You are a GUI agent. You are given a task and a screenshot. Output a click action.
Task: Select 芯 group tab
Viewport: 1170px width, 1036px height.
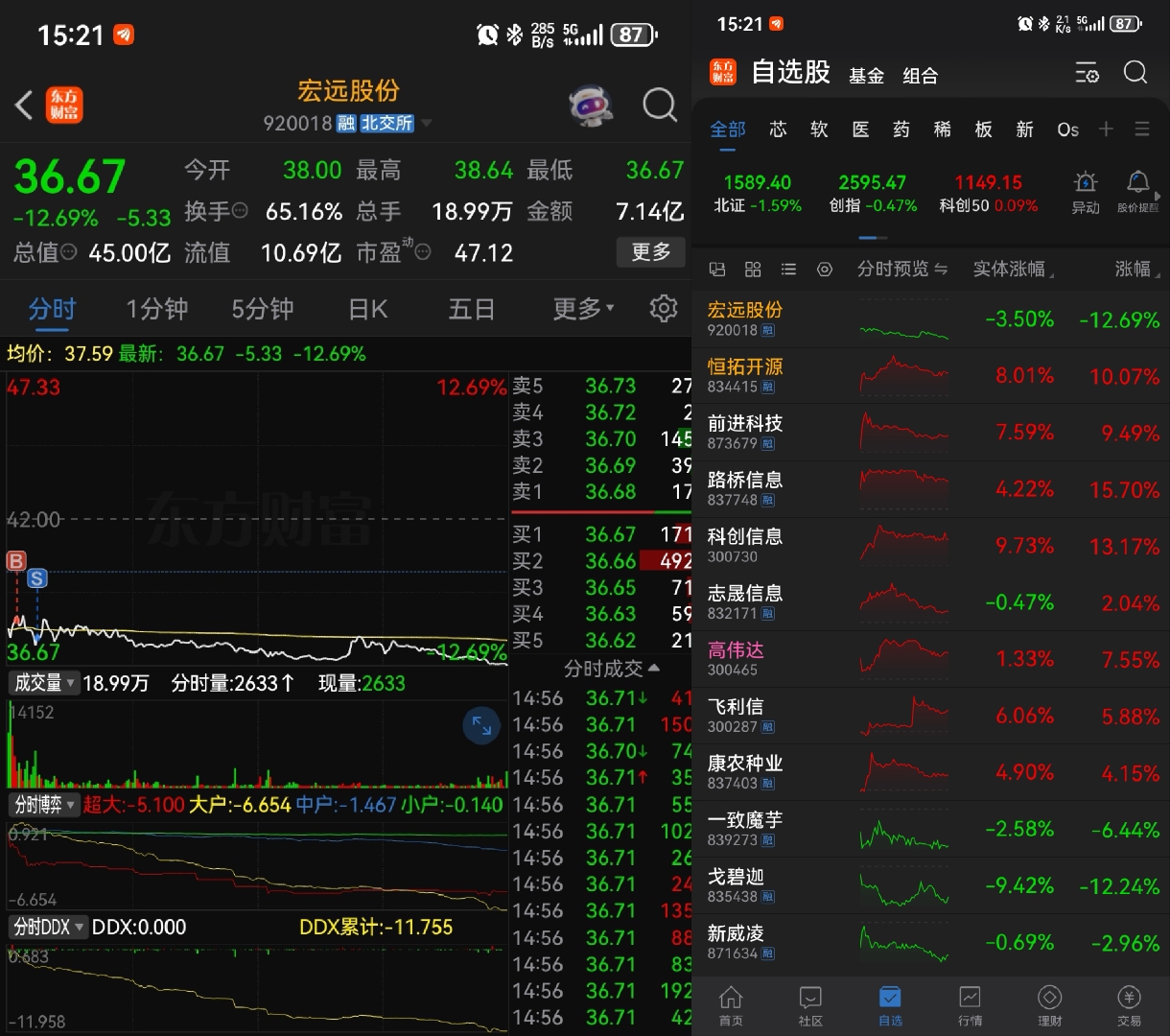[778, 129]
